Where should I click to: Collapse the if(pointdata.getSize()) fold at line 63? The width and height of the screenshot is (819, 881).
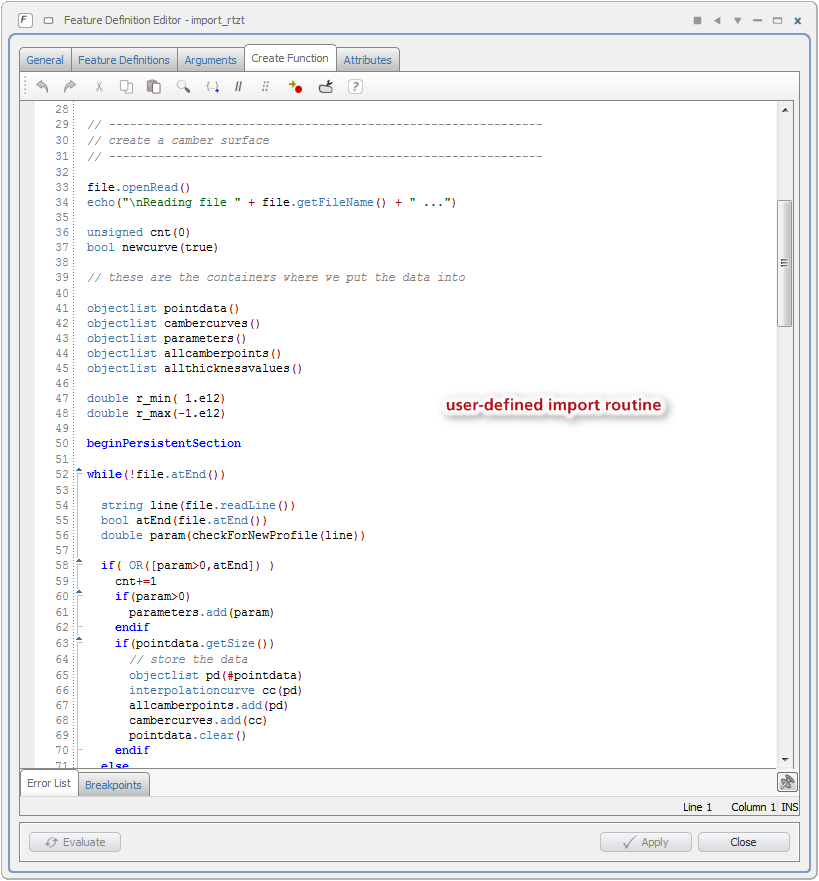[x=79, y=641]
